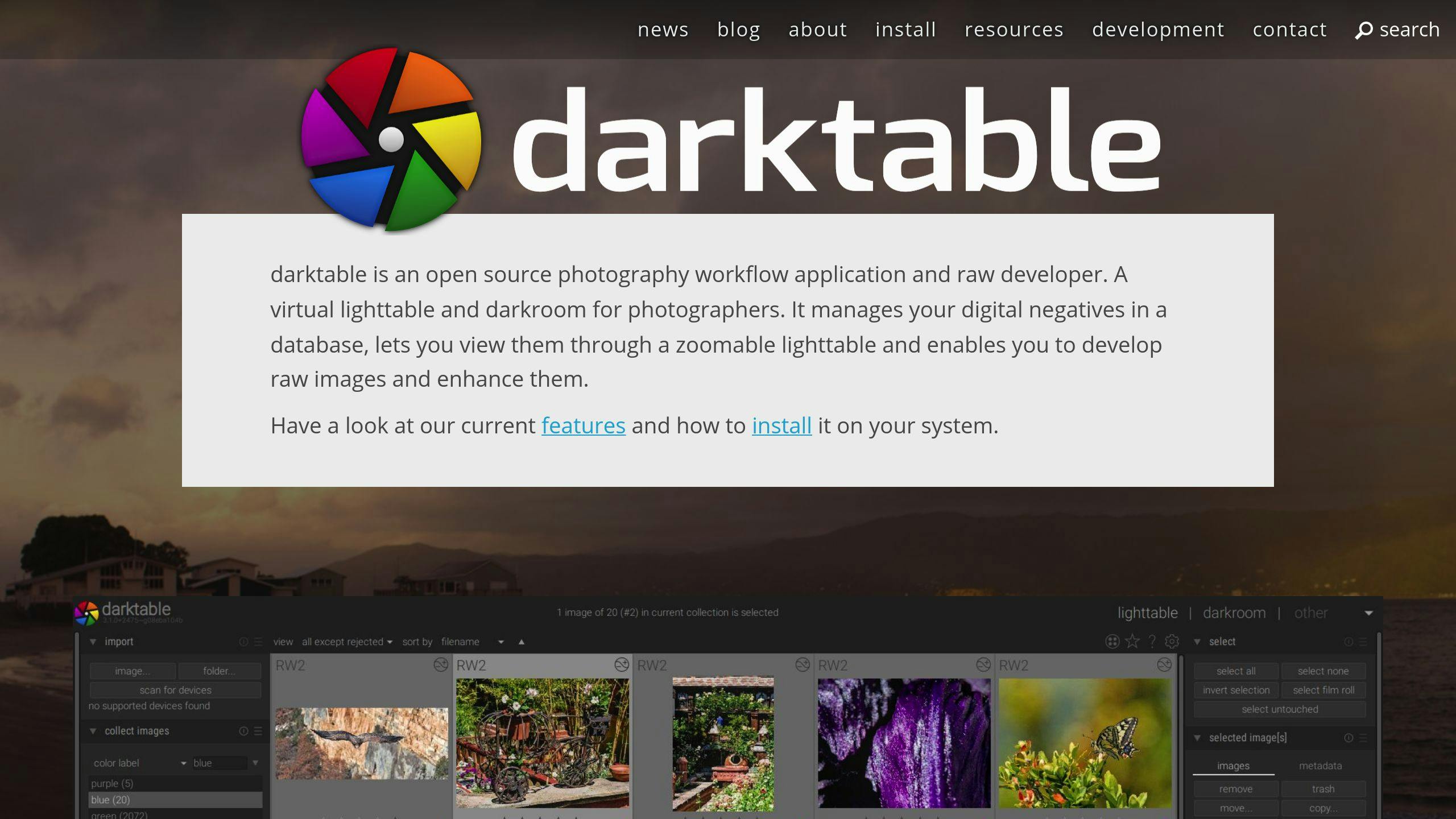Open the color label collection dropdown

[140, 763]
